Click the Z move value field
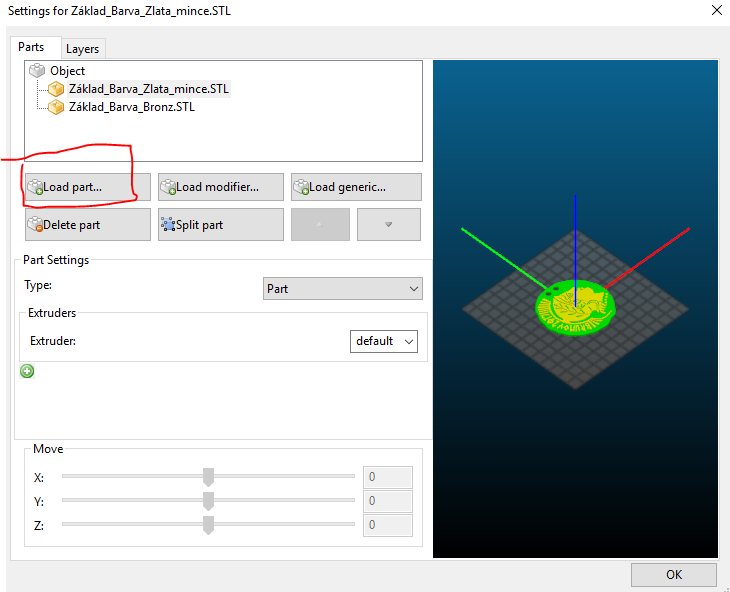 point(388,525)
